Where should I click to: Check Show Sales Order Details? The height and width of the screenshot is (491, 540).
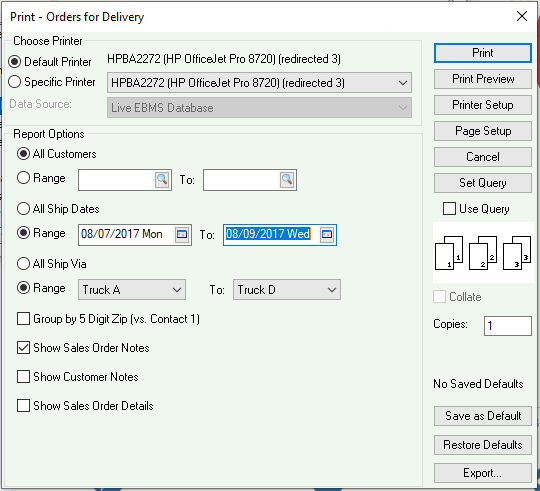pos(23,406)
